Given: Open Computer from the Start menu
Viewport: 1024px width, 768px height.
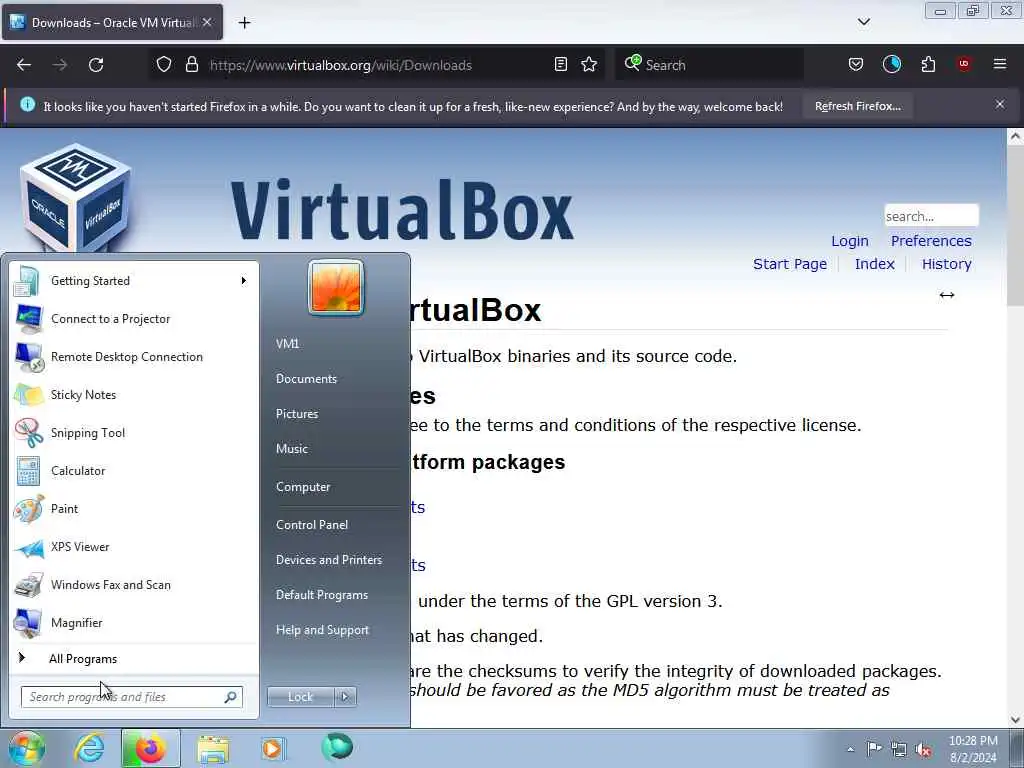Looking at the screenshot, I should pos(303,487).
